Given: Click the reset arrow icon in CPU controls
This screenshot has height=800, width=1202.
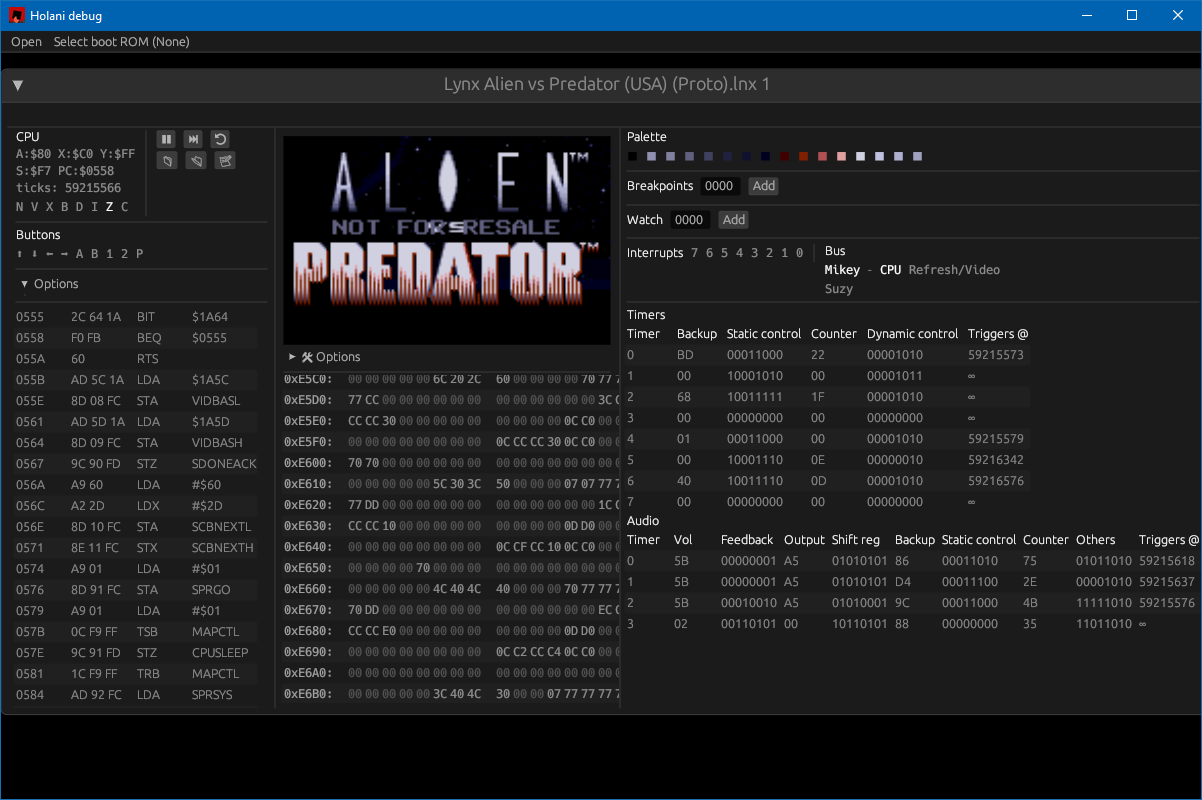Looking at the screenshot, I should pos(220,139).
